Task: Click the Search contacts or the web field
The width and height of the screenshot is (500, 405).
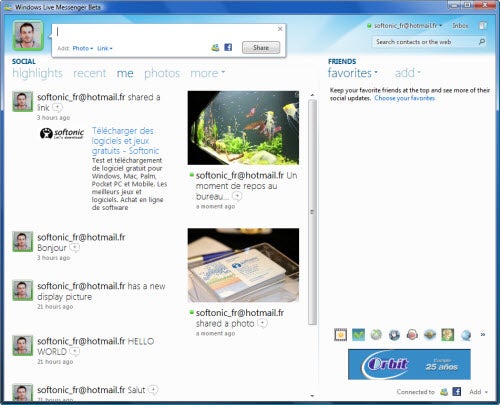Action: tap(425, 42)
